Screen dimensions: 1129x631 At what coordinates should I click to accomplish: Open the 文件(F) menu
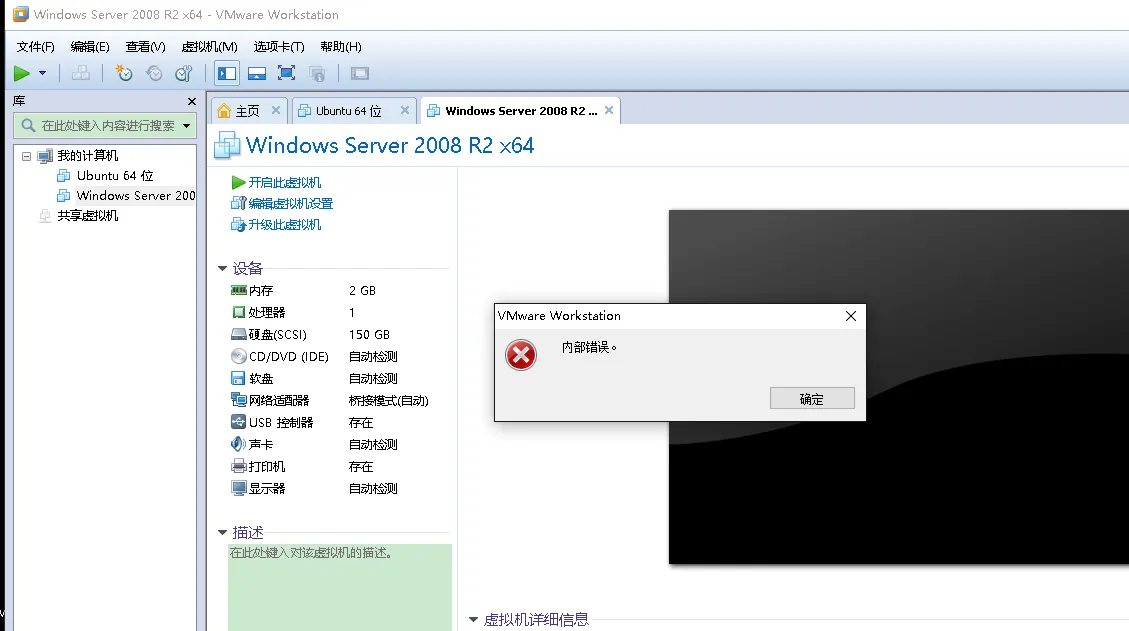pyautogui.click(x=35, y=47)
